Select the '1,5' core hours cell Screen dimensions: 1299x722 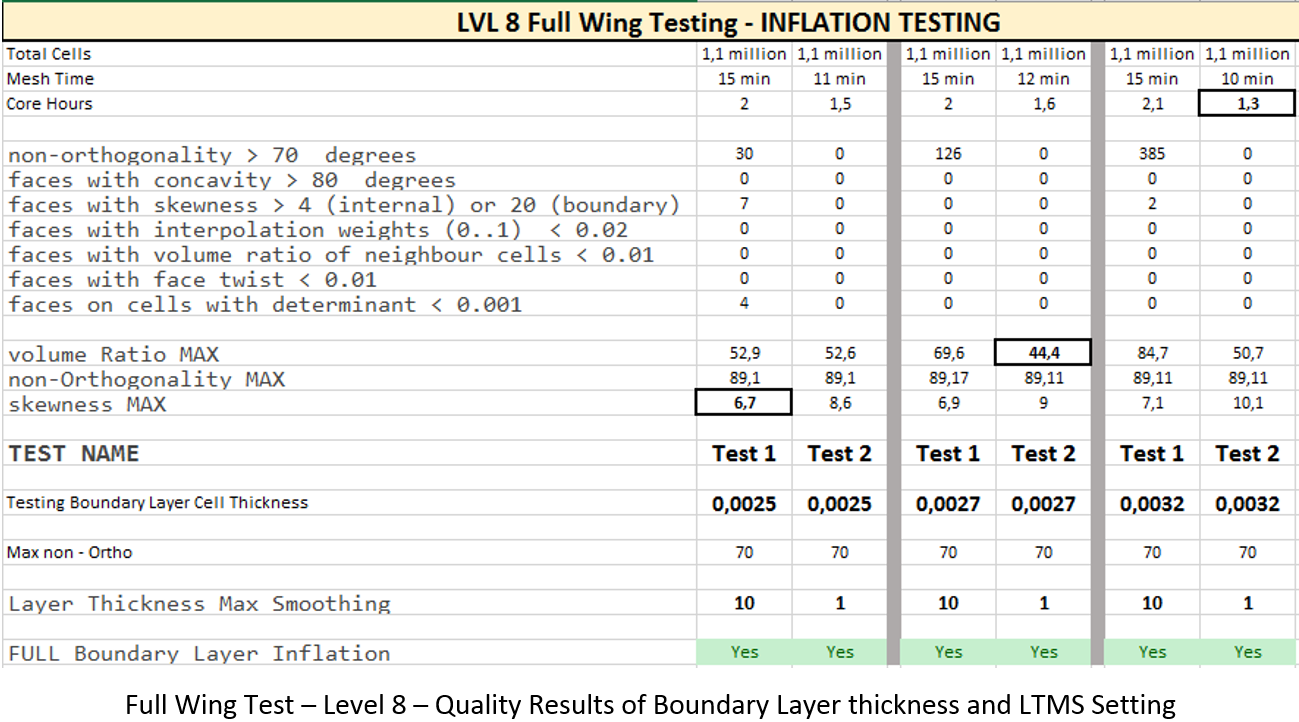pyautogui.click(x=840, y=104)
